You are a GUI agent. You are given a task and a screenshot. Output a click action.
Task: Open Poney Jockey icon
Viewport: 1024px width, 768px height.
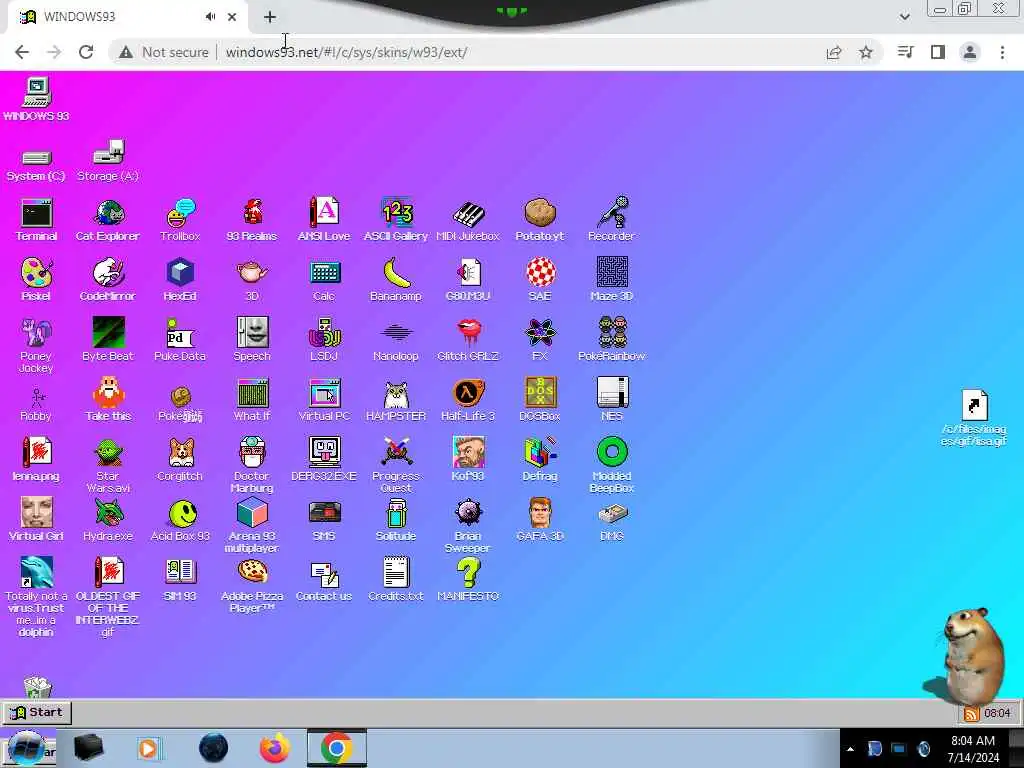37,333
